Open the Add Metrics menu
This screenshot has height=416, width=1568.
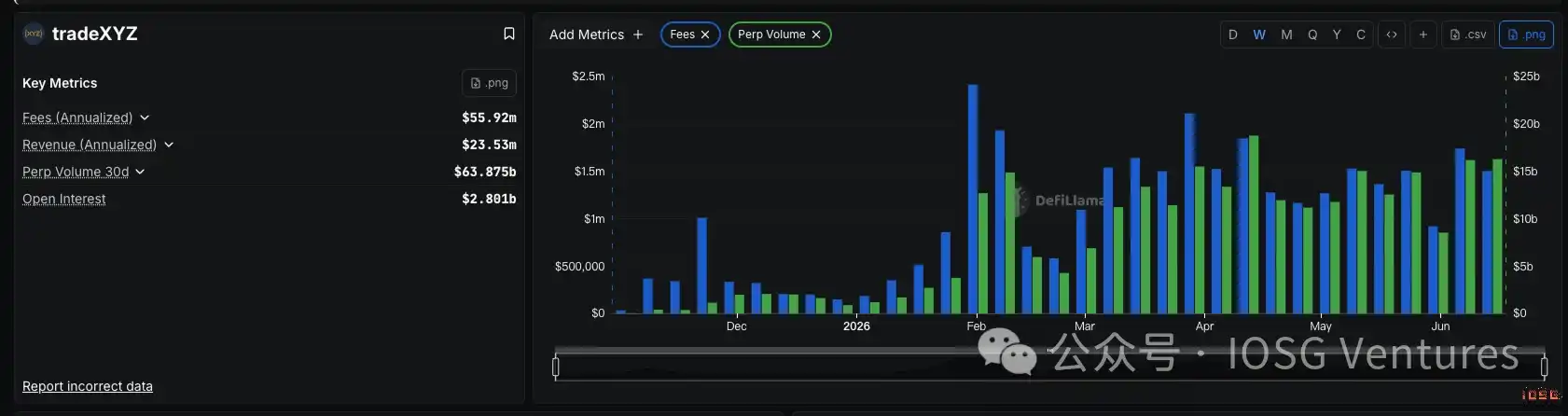[x=596, y=35]
